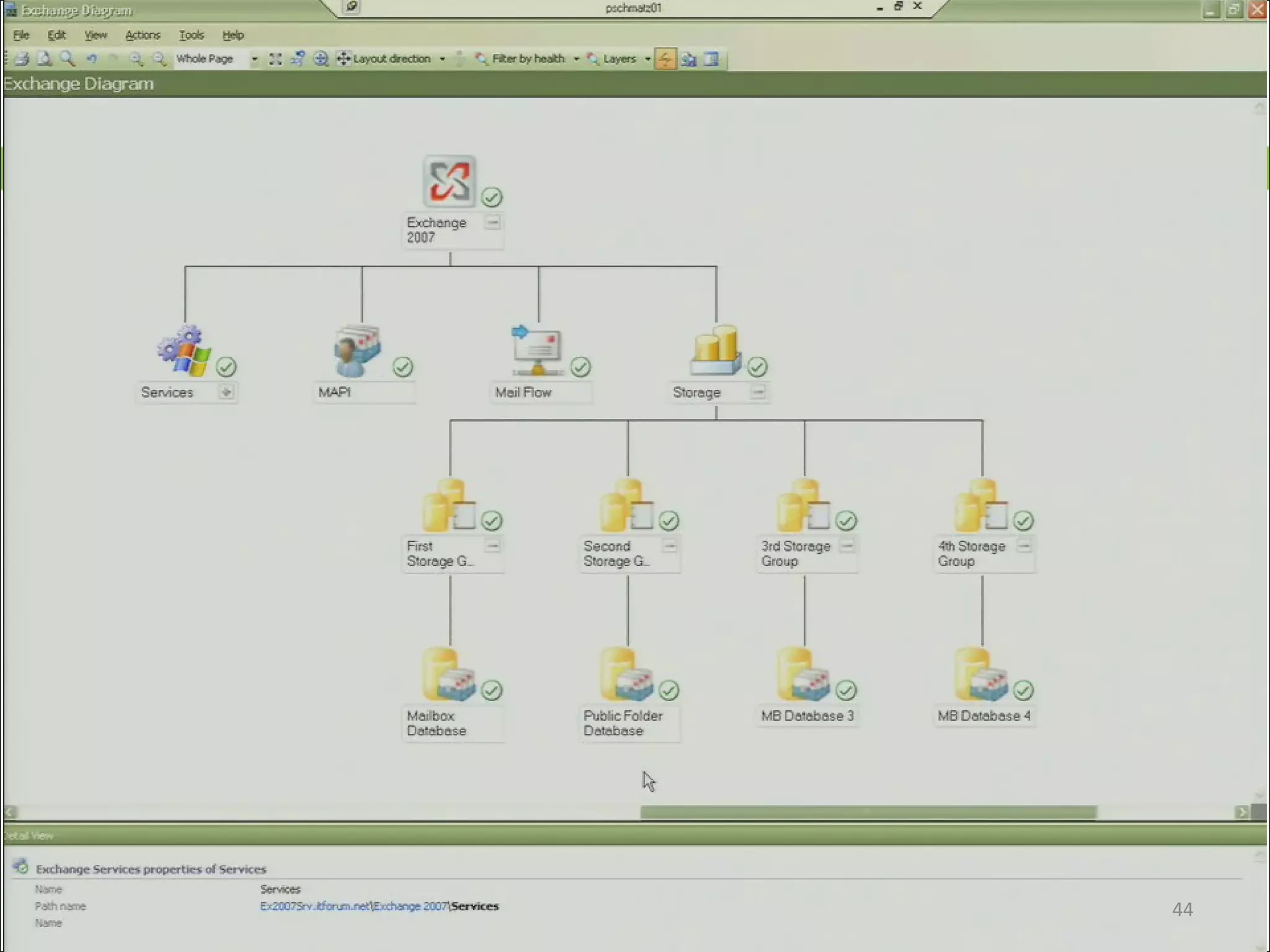Select the Exchange 2007 node icon
Image resolution: width=1270 pixels, height=952 pixels.
450,181
